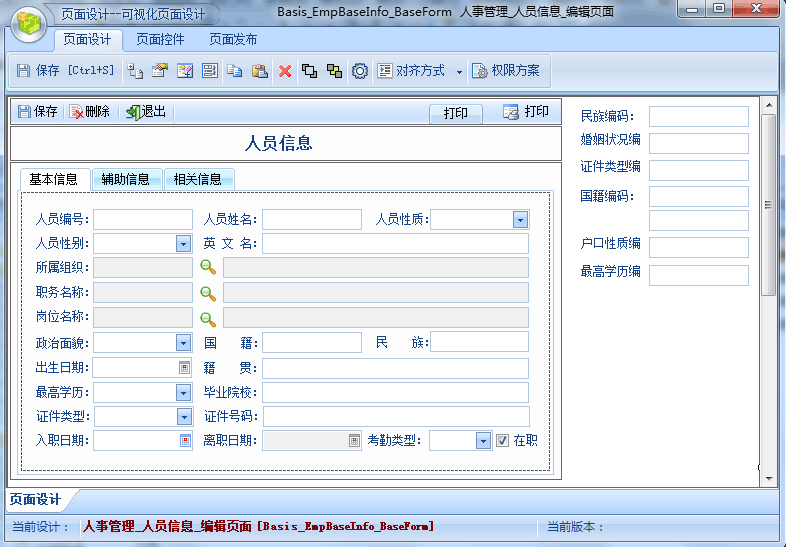Click the 民族 input field
Viewport: 786px width, 547px height.
tap(479, 341)
